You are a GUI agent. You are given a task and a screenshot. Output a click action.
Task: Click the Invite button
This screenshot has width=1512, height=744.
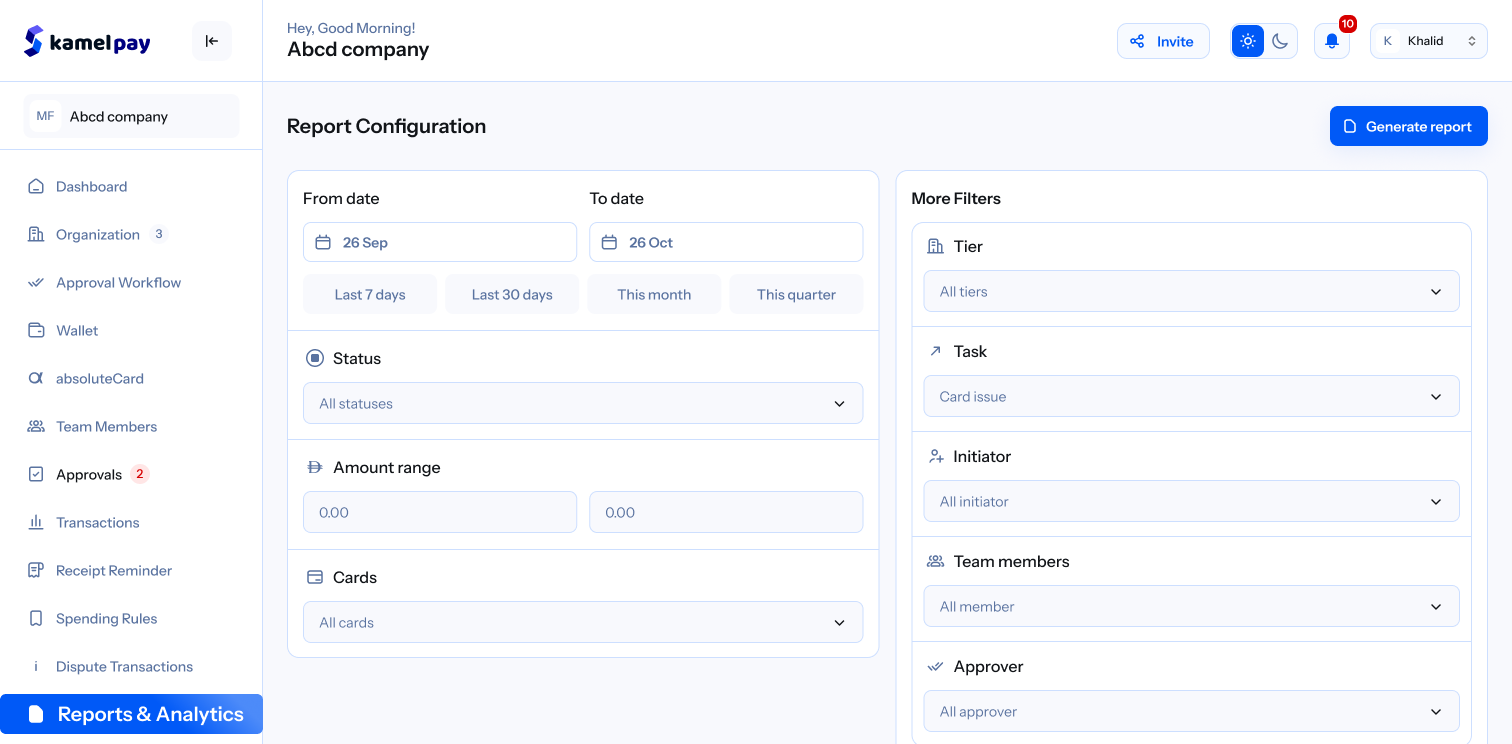click(x=1163, y=41)
